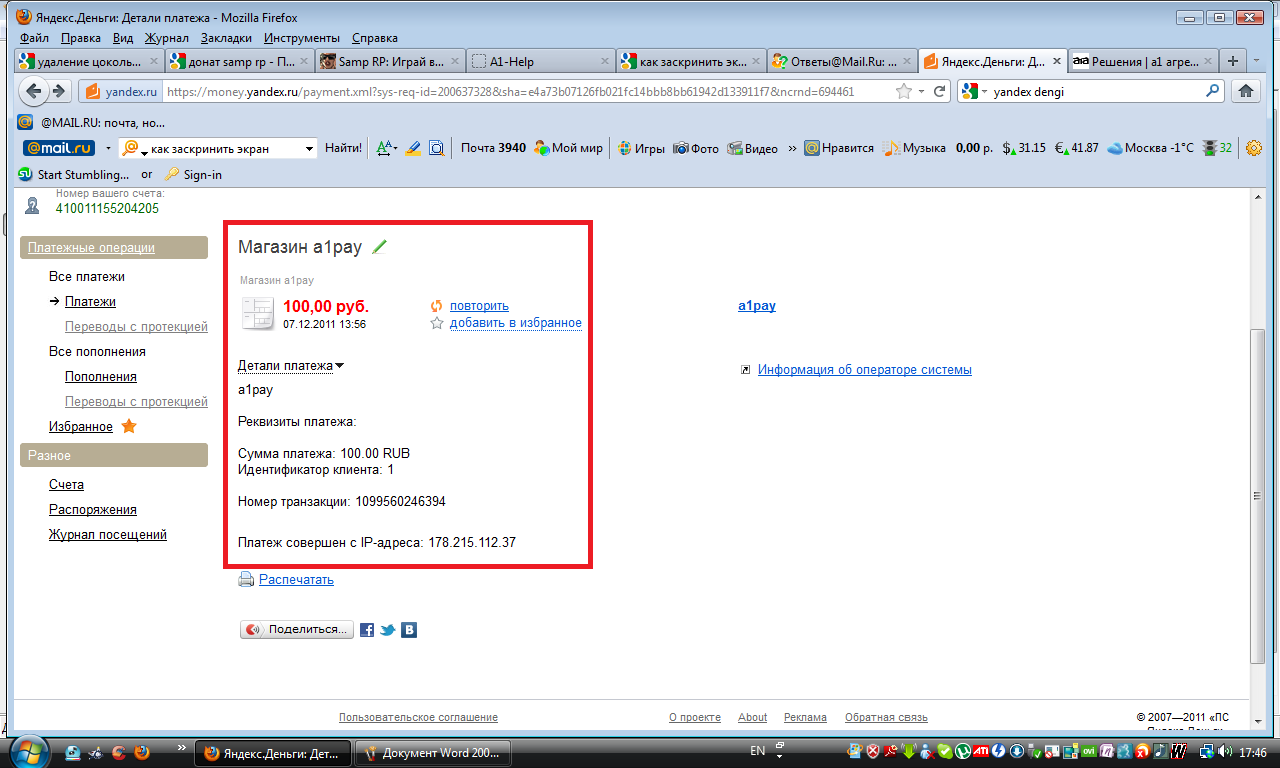The height and width of the screenshot is (768, 1280).
Task: Click the search magnifier icon in search box
Action: pos(1213,91)
